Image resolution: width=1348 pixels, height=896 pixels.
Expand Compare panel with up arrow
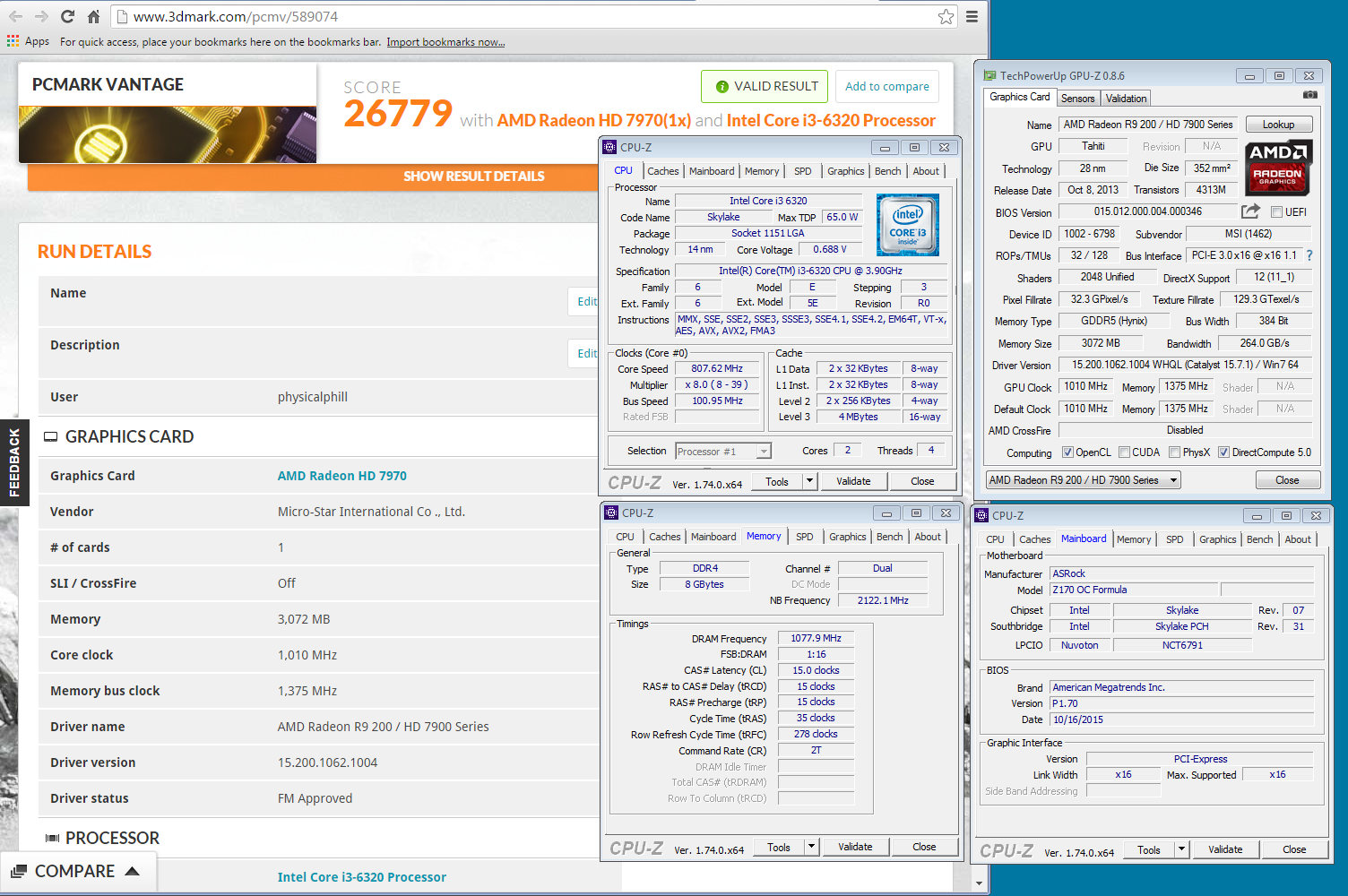click(x=132, y=871)
